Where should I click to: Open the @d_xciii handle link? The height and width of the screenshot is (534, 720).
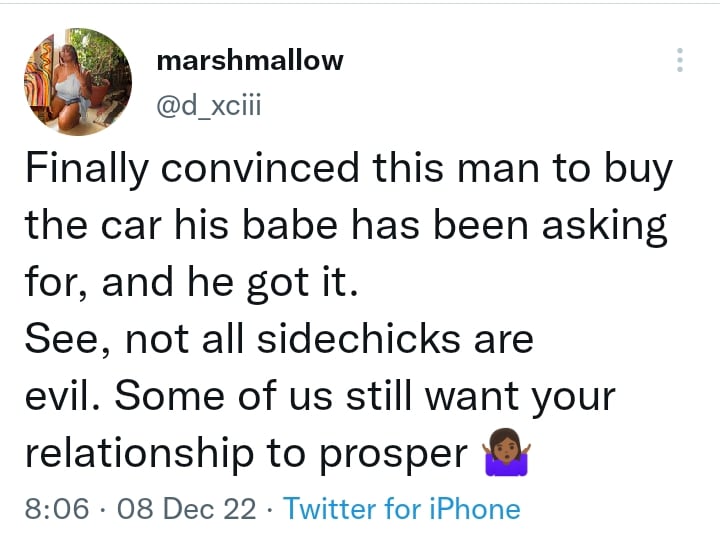click(x=209, y=104)
